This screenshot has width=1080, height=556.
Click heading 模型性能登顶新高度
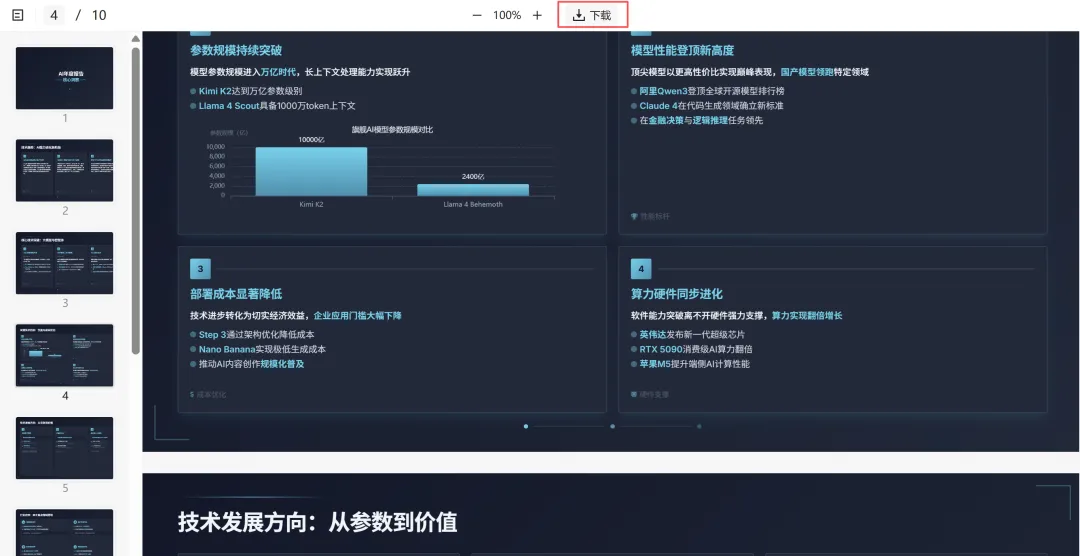tap(683, 50)
